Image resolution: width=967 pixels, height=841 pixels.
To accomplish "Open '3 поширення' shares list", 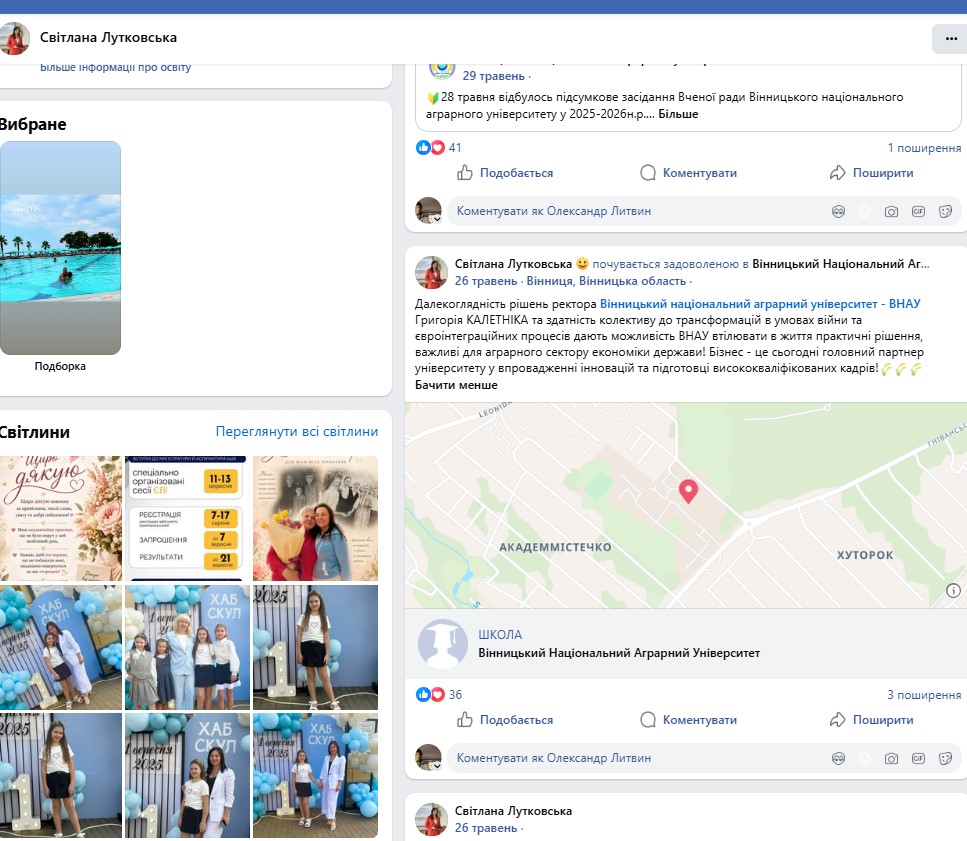I will [924, 695].
